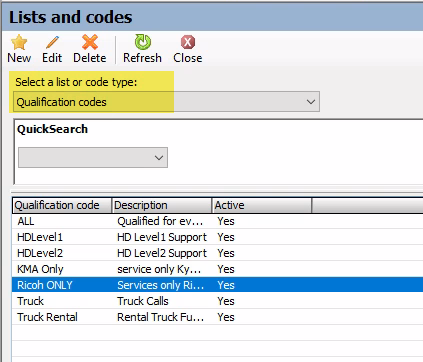Click the Edit pencil icon
Screen dimensions: 423x362
click(52, 43)
